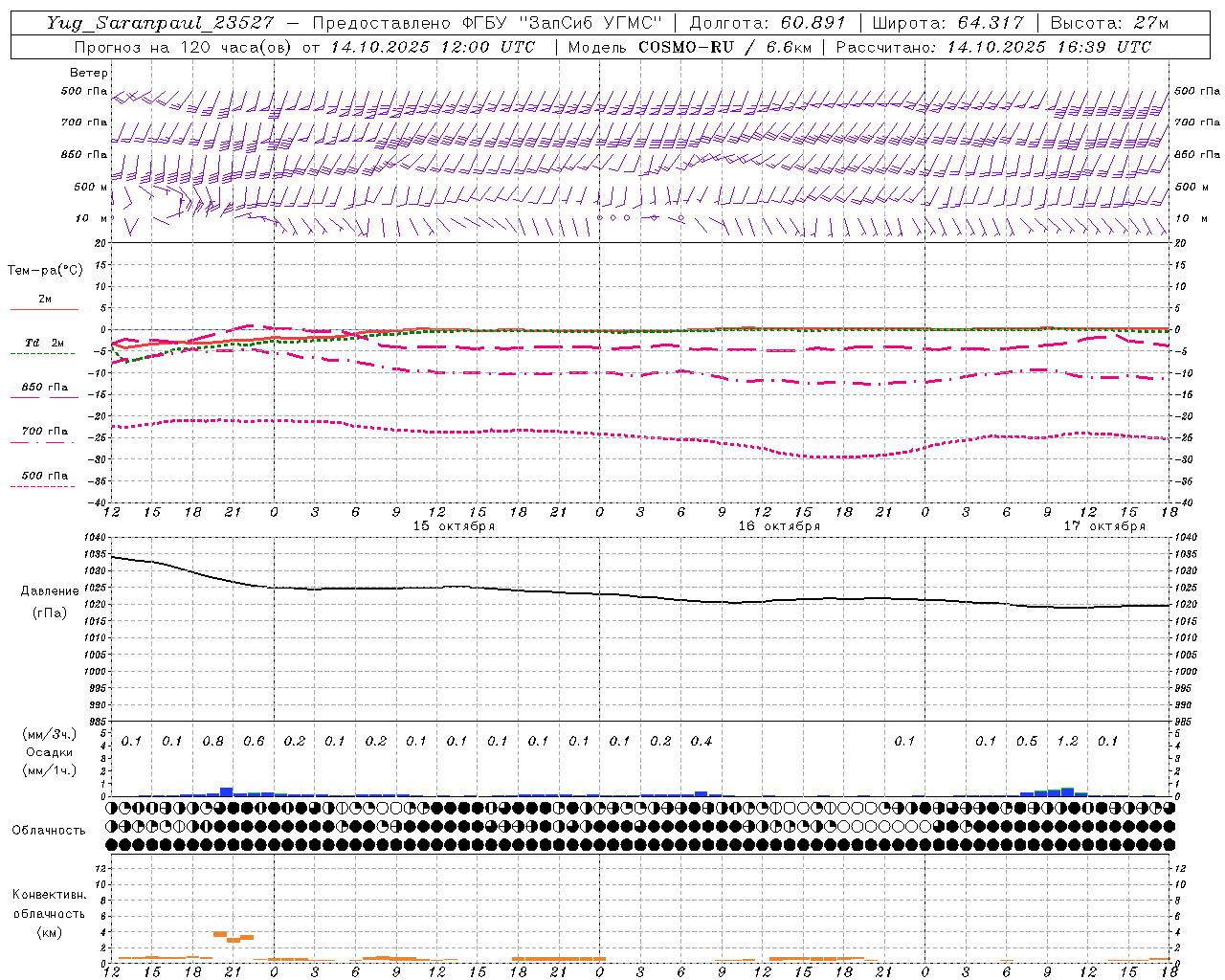Click the 0.5 precipitation amount
This screenshot has width=1225, height=980.
coord(1027,742)
